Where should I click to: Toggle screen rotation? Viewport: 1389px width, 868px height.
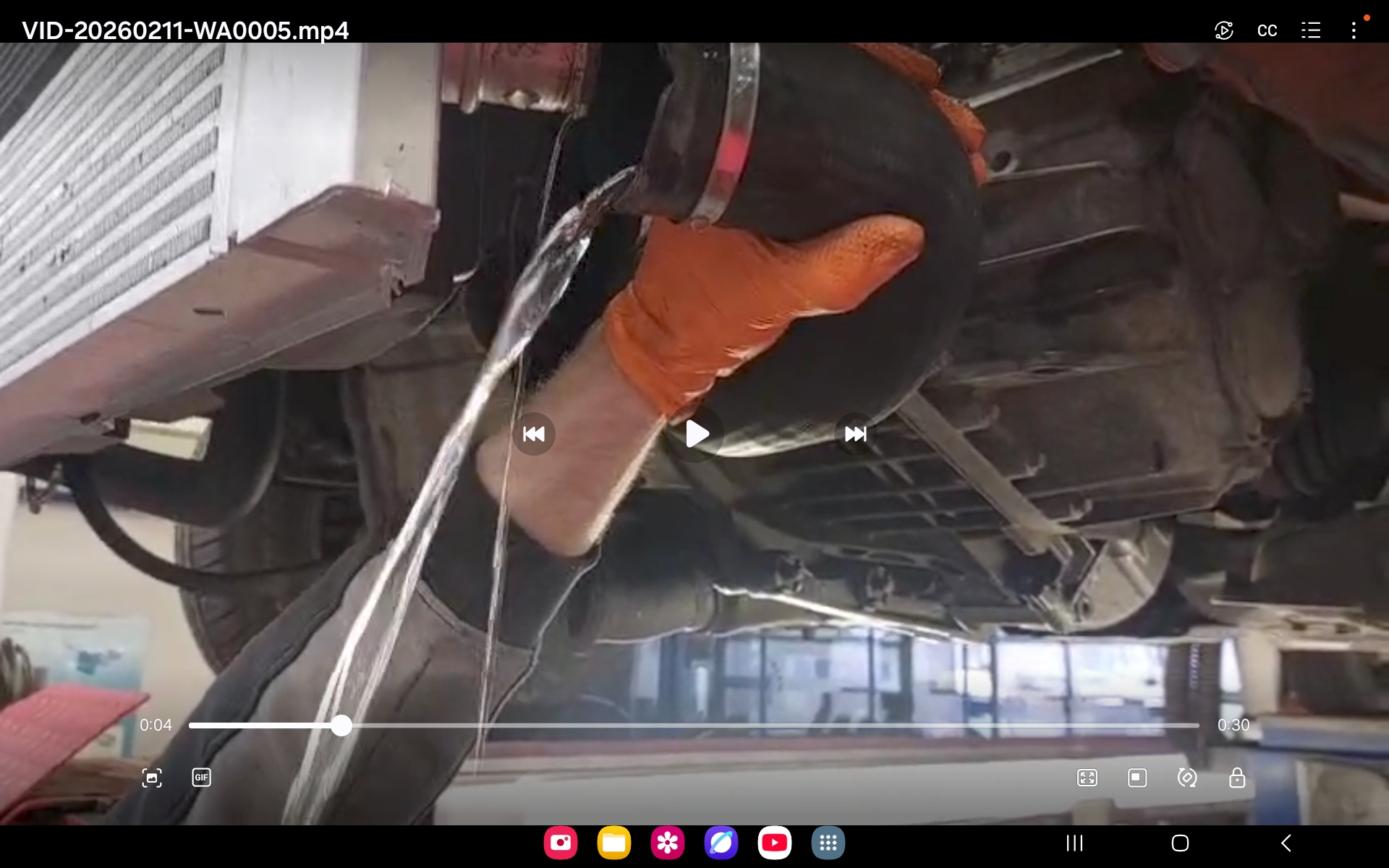point(1187,778)
